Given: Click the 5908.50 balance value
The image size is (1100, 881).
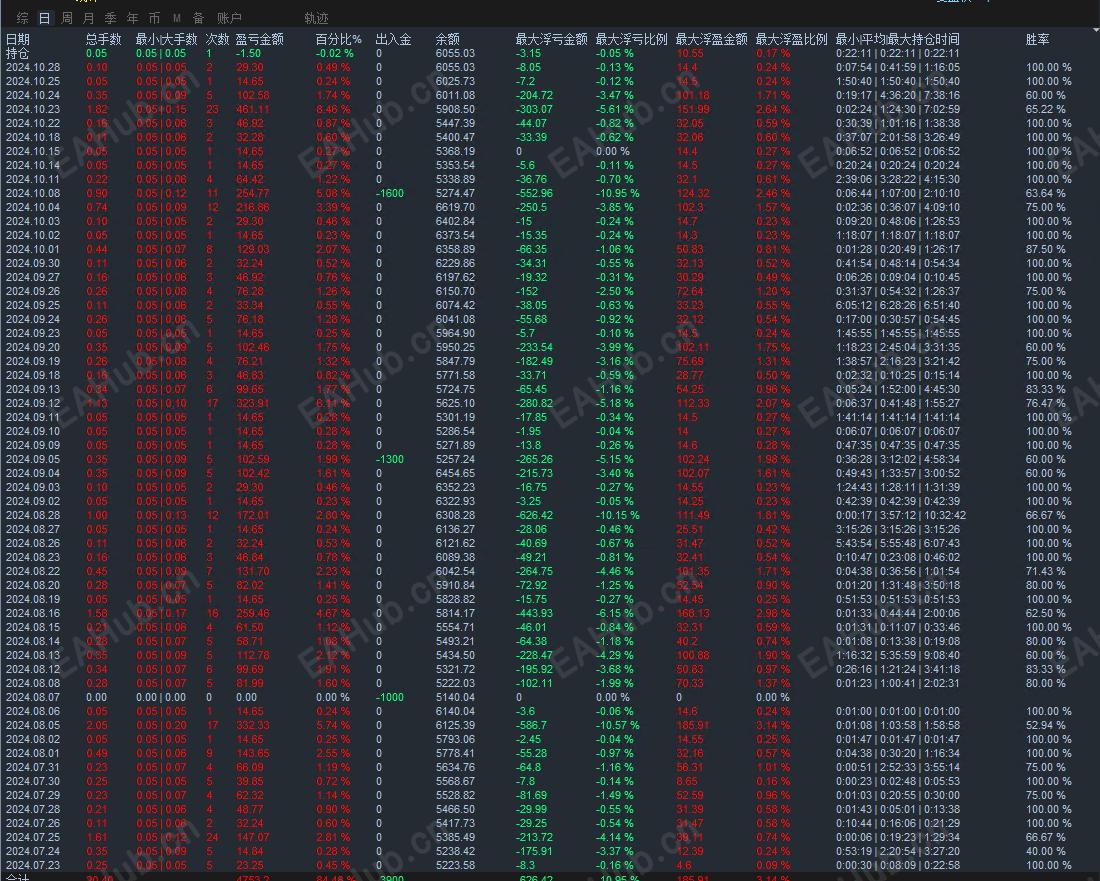Looking at the screenshot, I should point(455,109).
